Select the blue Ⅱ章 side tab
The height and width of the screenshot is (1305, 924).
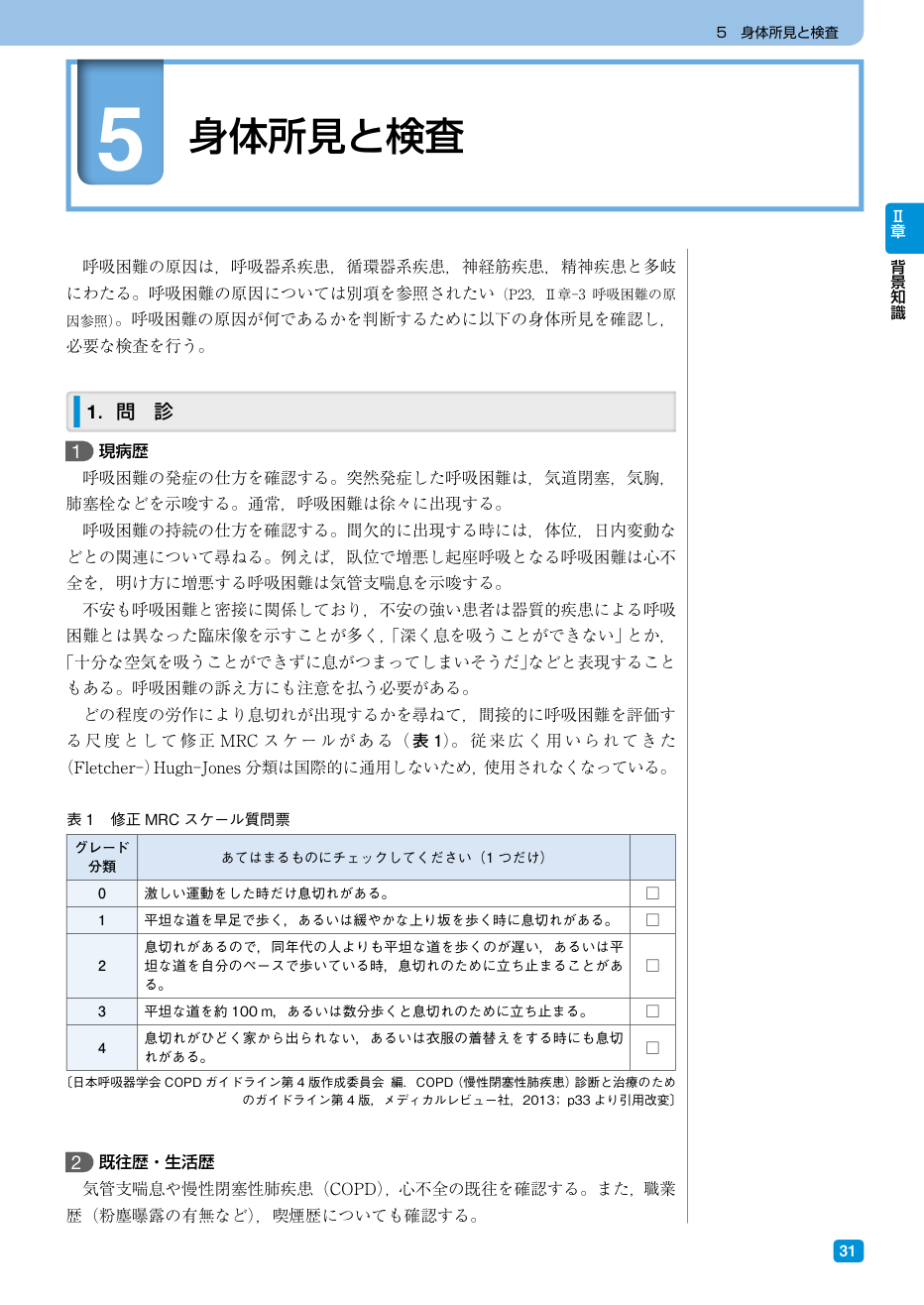pos(904,229)
